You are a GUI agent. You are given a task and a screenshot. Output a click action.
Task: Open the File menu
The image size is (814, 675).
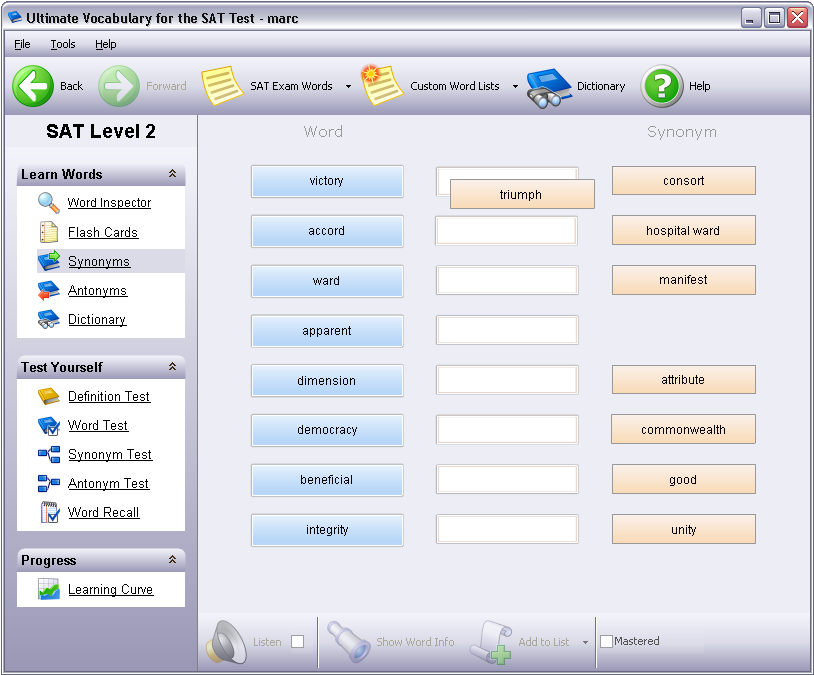pos(22,44)
